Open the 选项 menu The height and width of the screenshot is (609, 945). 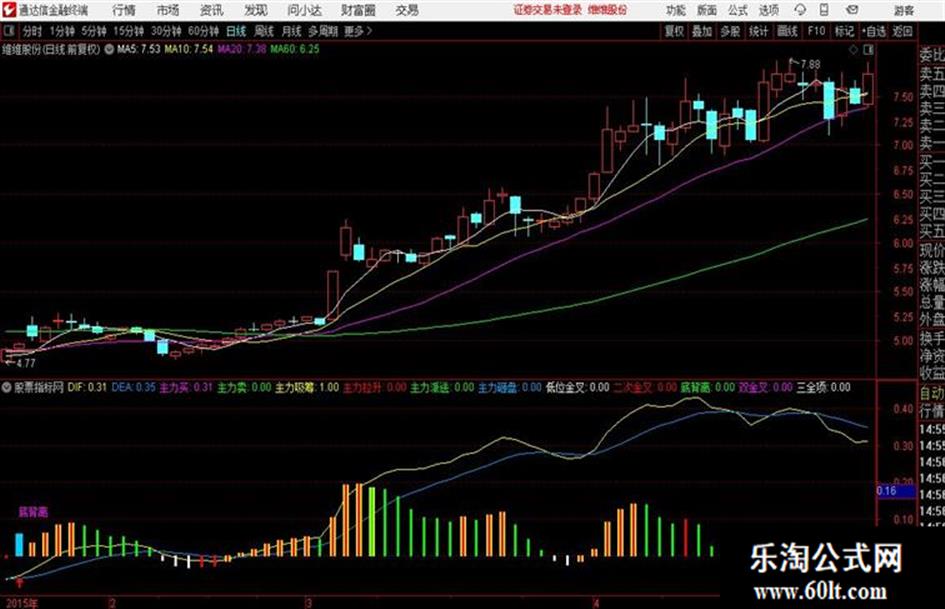point(769,10)
